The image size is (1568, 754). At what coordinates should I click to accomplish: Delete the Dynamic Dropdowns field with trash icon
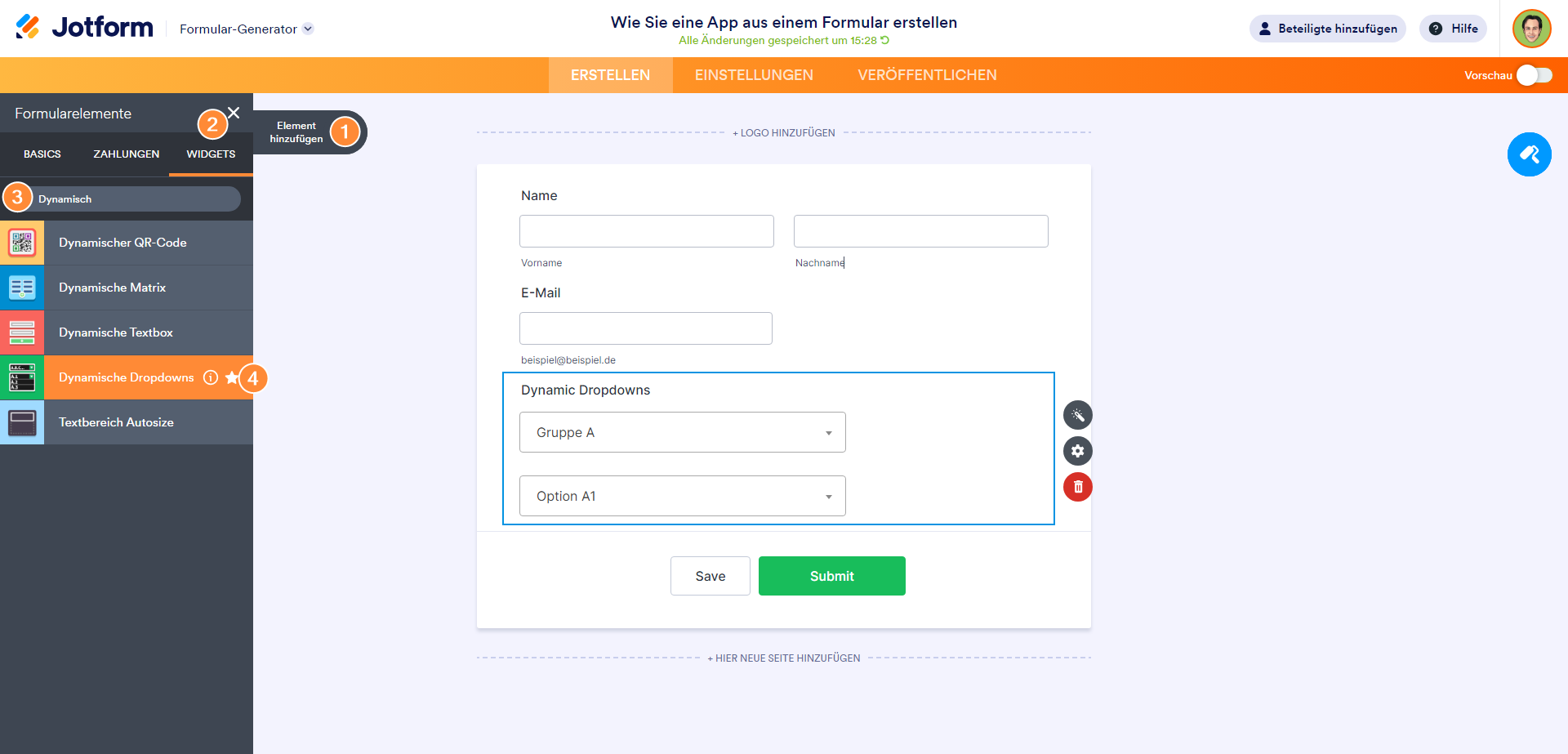click(x=1078, y=487)
